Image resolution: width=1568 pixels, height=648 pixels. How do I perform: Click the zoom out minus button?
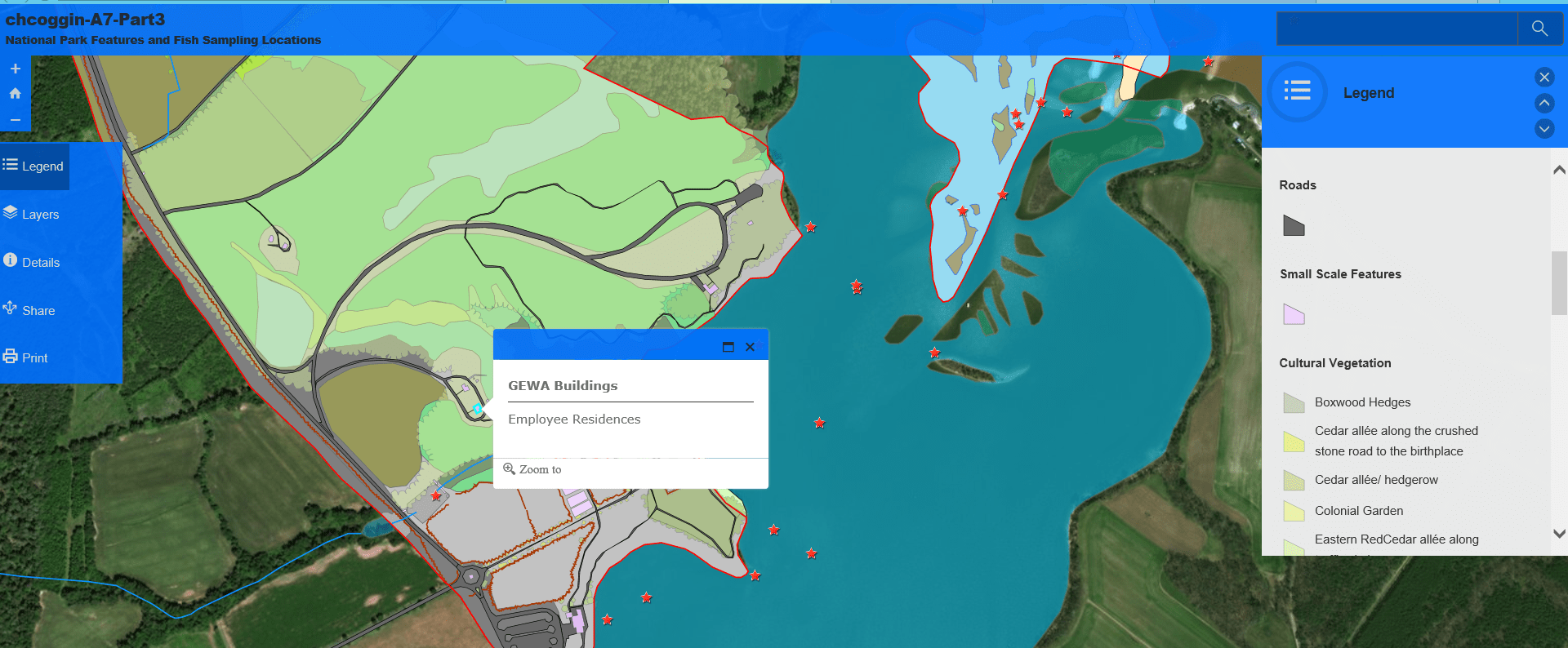[15, 119]
